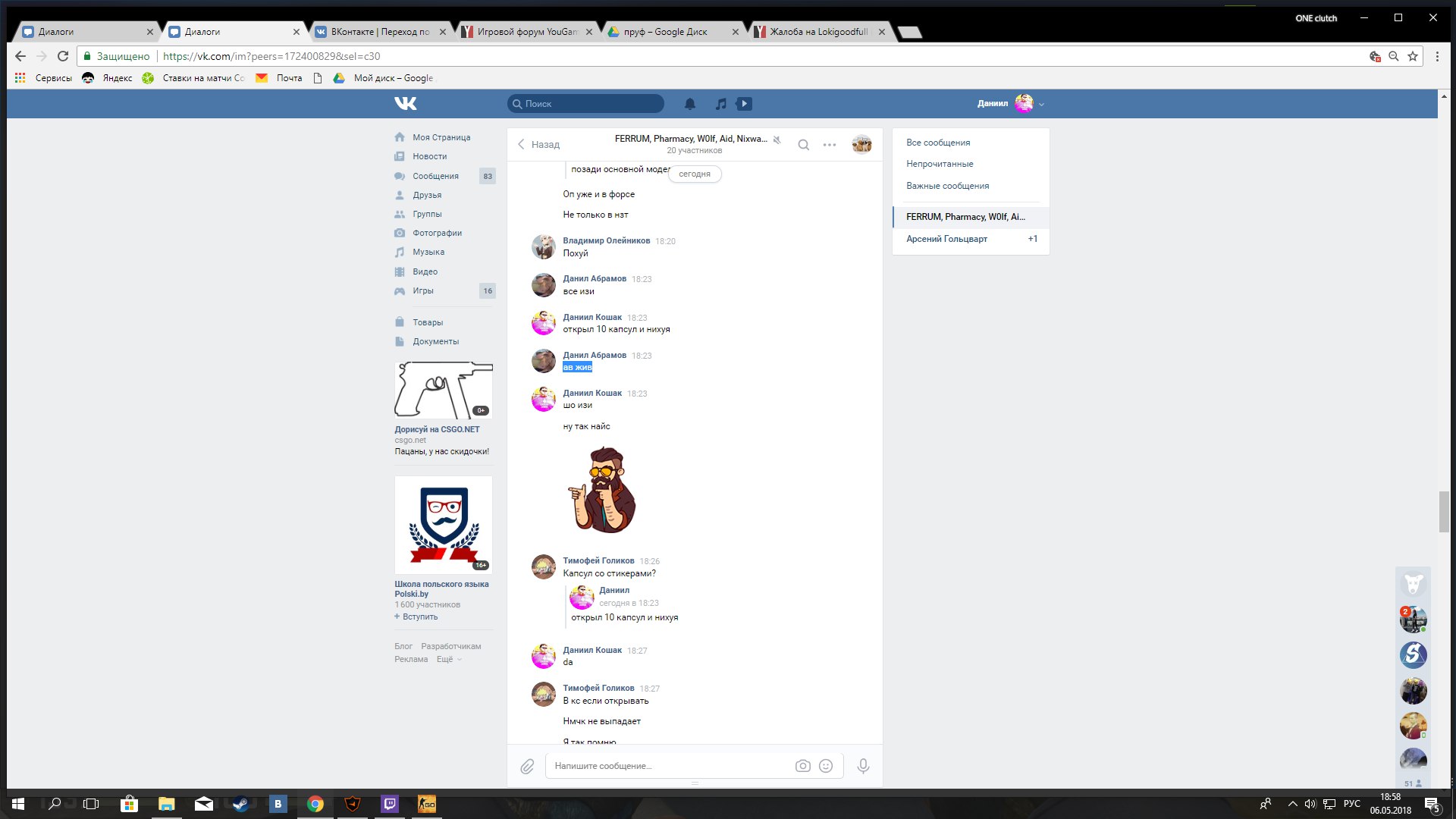Click the VK notifications bell icon

[689, 104]
